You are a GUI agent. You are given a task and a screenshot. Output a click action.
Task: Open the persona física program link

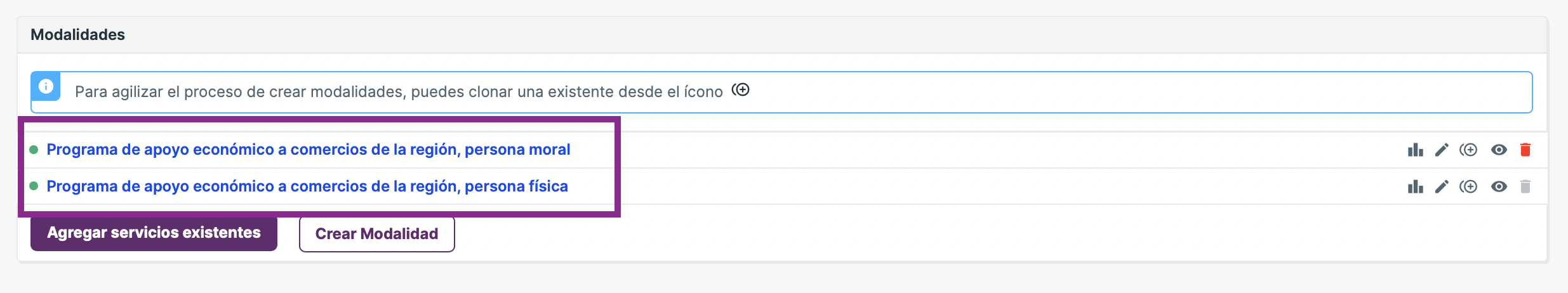(x=307, y=186)
